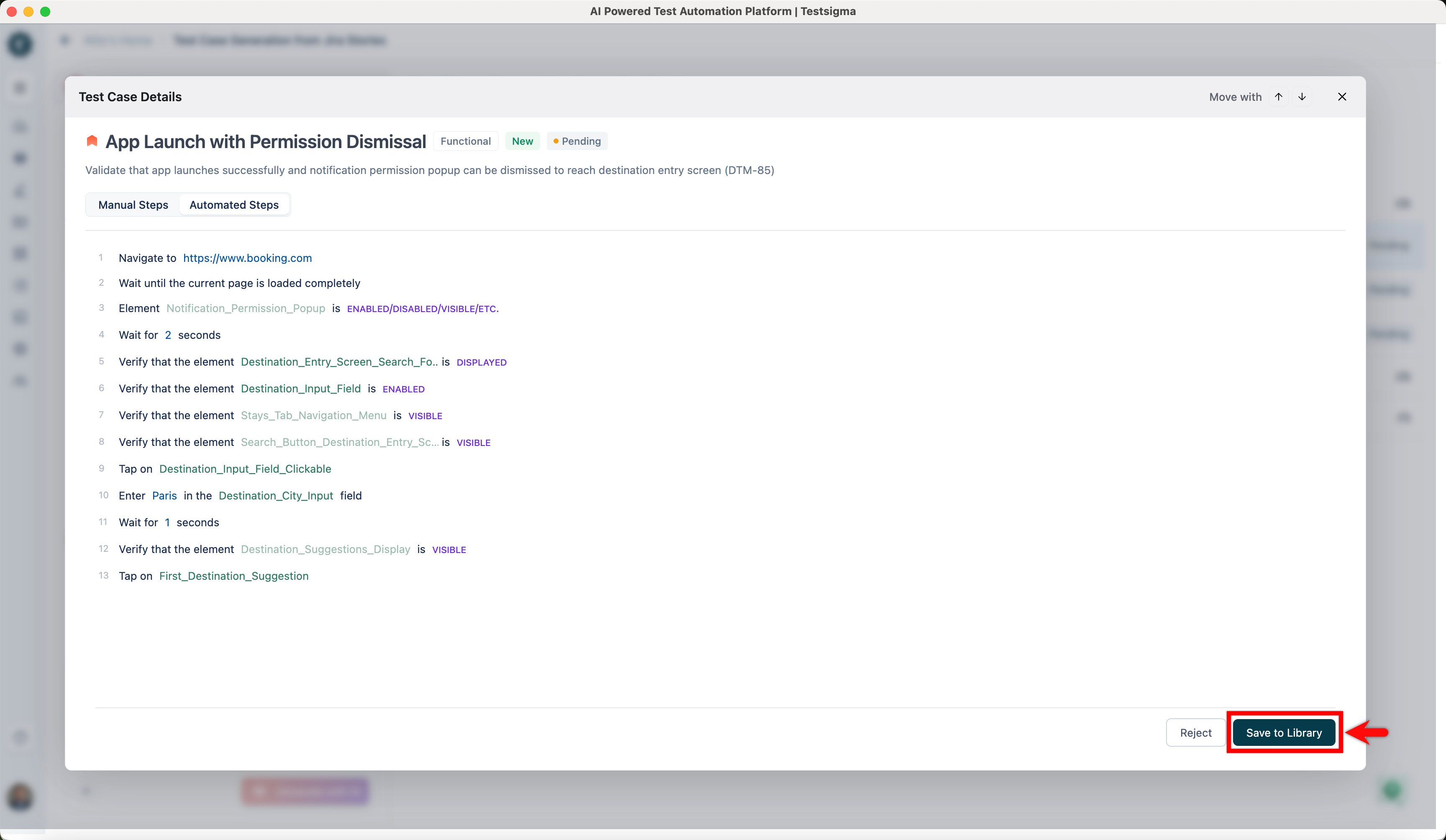Switch to the Manual Steps tab
Image resolution: width=1446 pixels, height=840 pixels.
(x=133, y=205)
